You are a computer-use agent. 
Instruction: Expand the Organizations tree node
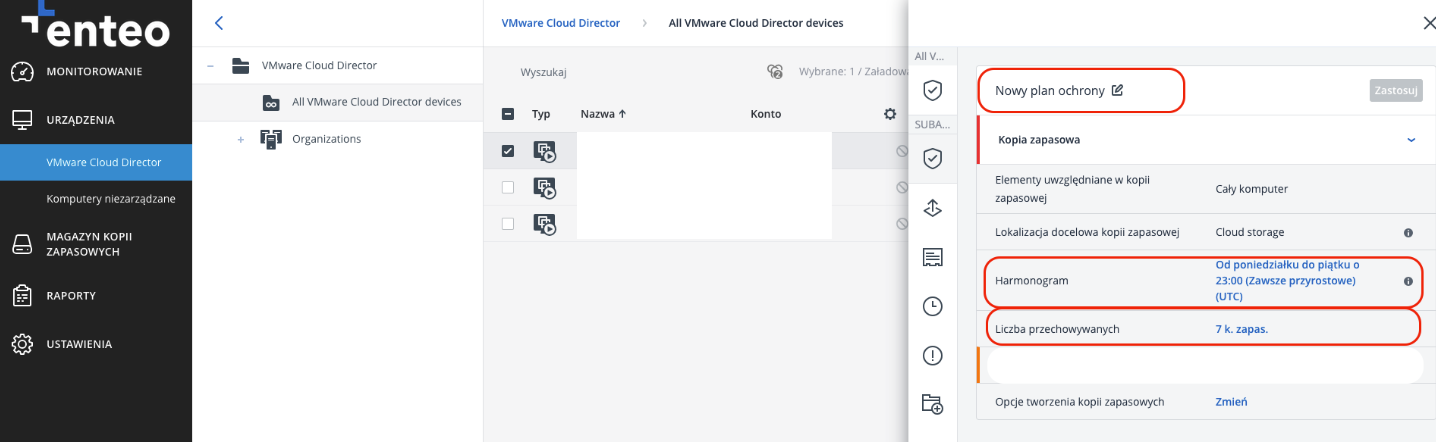pyautogui.click(x=240, y=139)
